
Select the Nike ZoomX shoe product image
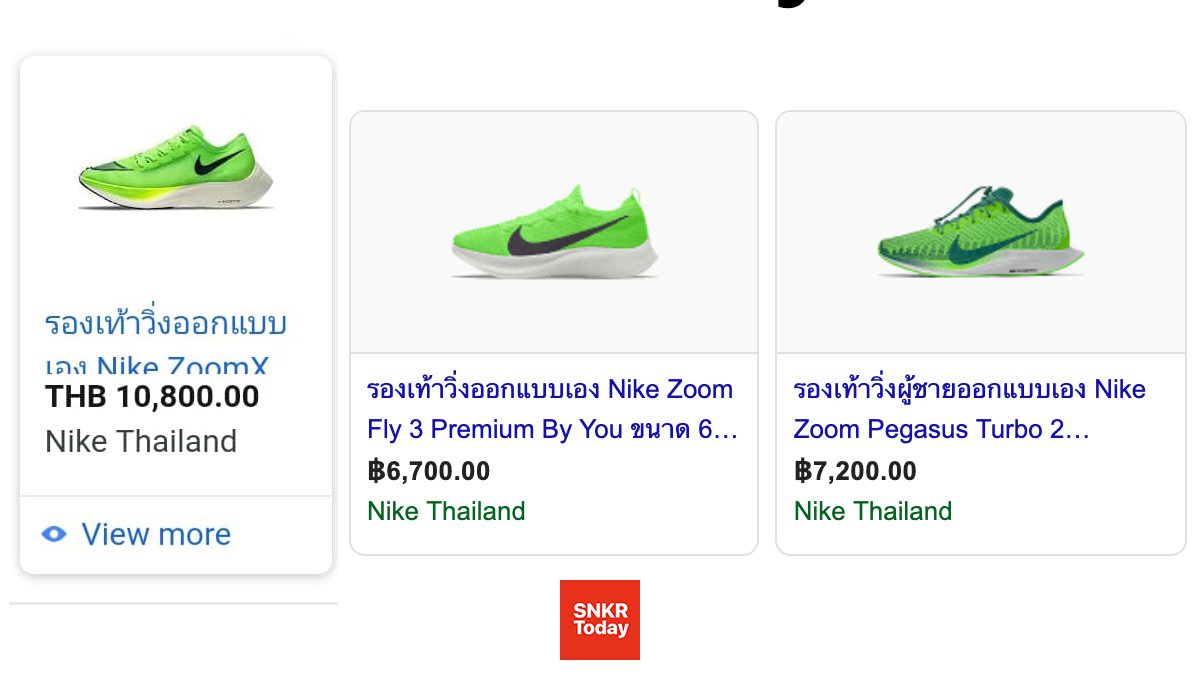coord(176,172)
